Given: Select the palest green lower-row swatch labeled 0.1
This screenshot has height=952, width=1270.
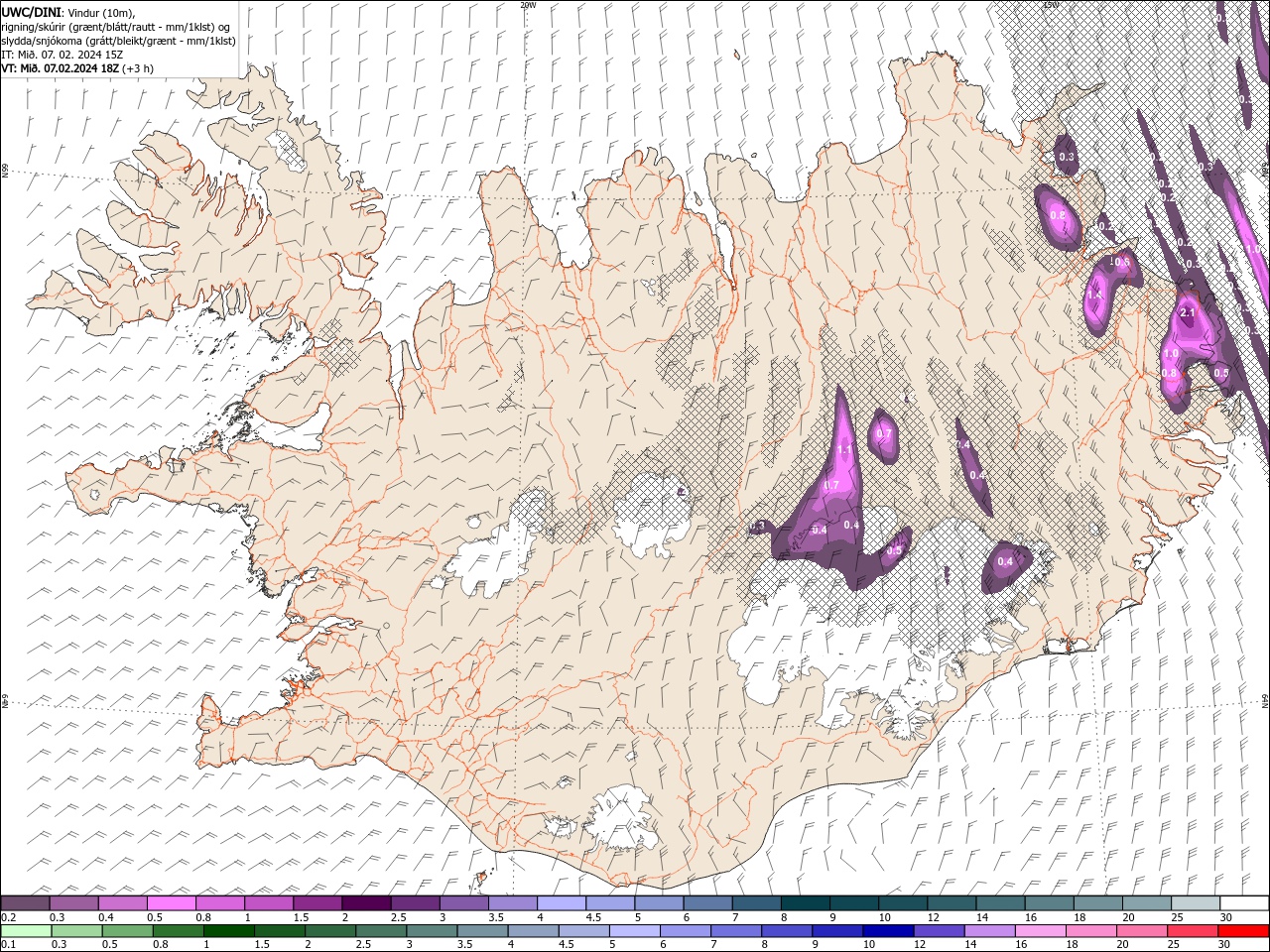Looking at the screenshot, I should point(26,931).
